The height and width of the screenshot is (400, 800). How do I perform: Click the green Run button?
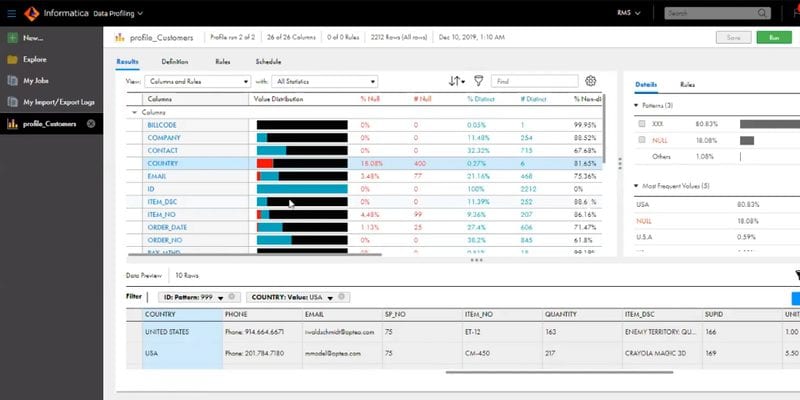[774, 37]
